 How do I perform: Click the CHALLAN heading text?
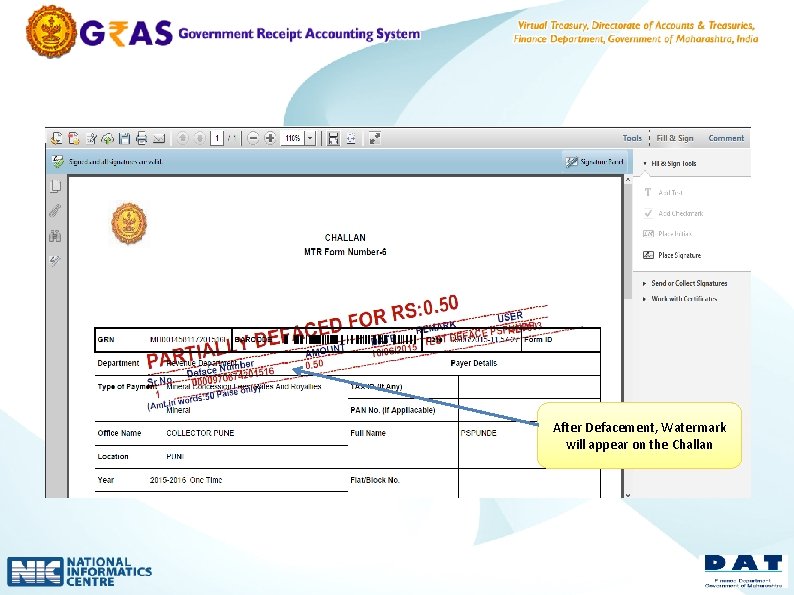click(x=345, y=237)
